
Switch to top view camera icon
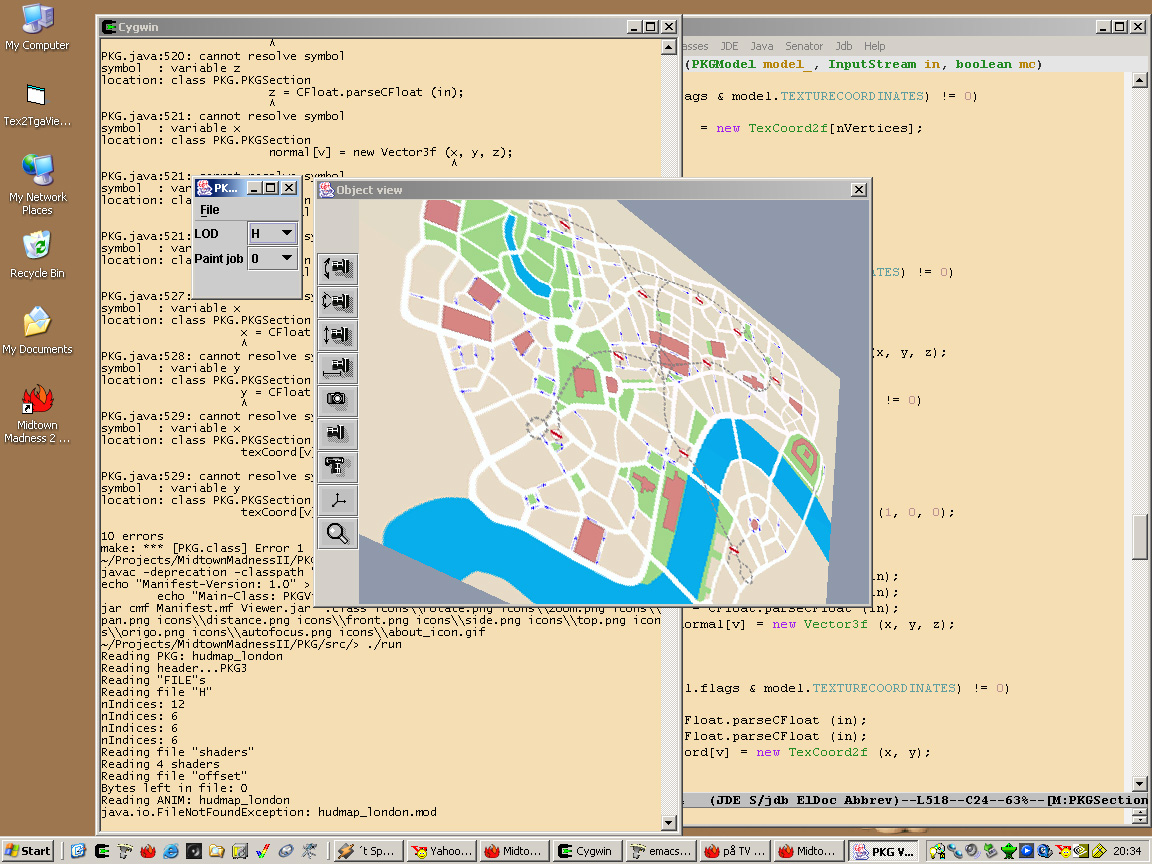(338, 467)
